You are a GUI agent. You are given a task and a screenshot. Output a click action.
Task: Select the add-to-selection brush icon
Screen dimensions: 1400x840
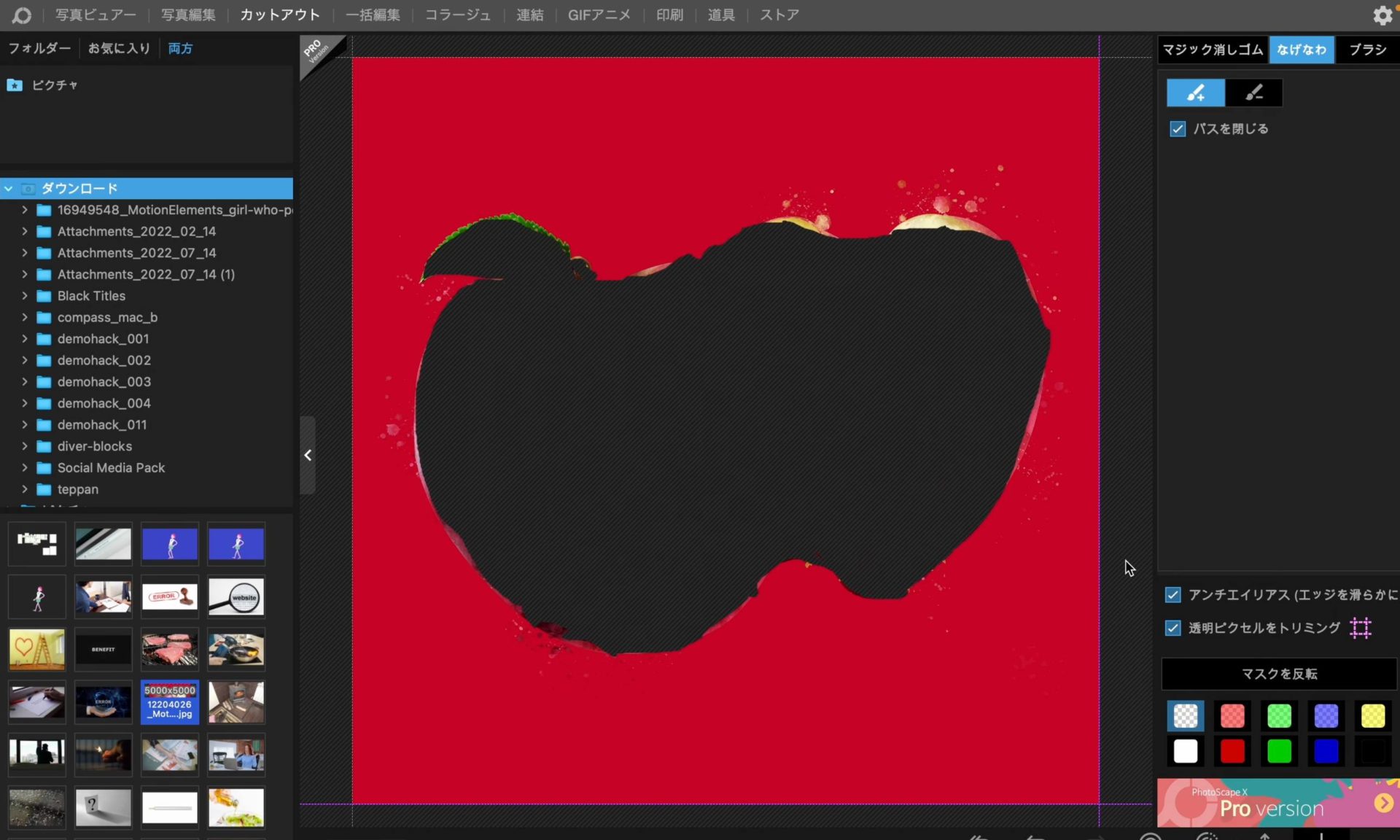1195,93
